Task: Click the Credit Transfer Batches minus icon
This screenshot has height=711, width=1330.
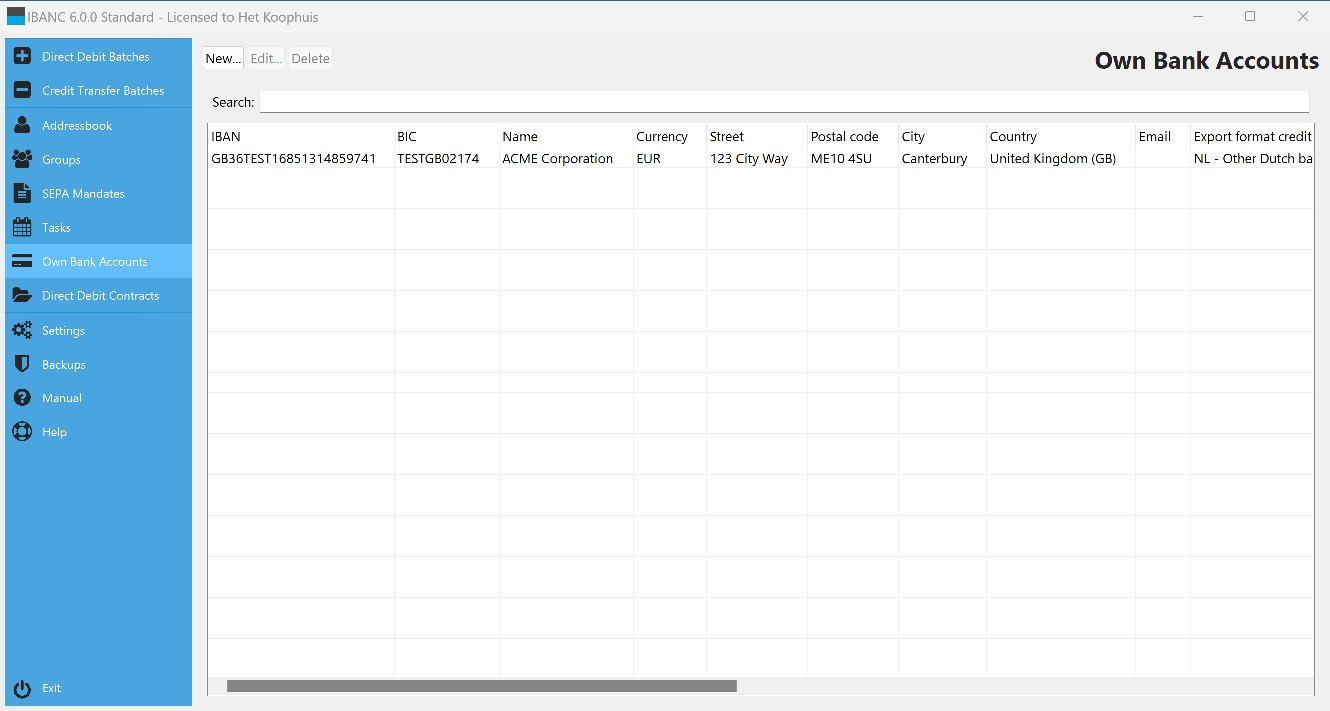Action: pos(22,91)
